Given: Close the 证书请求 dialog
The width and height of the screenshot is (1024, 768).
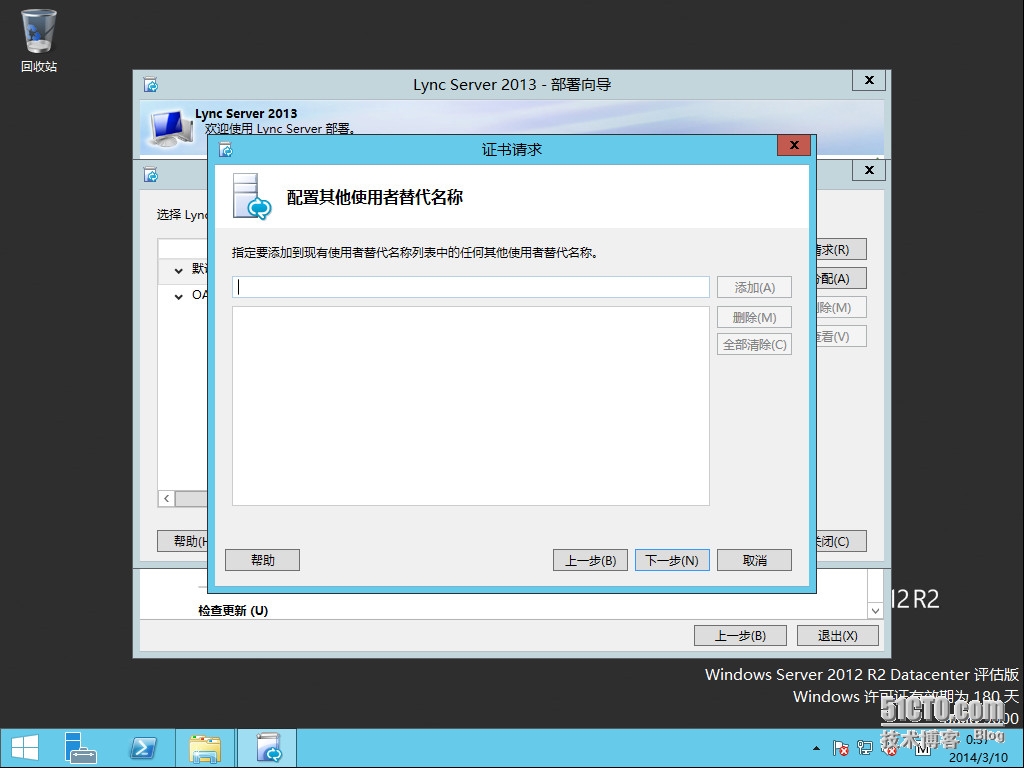Looking at the screenshot, I should tap(794, 145).
